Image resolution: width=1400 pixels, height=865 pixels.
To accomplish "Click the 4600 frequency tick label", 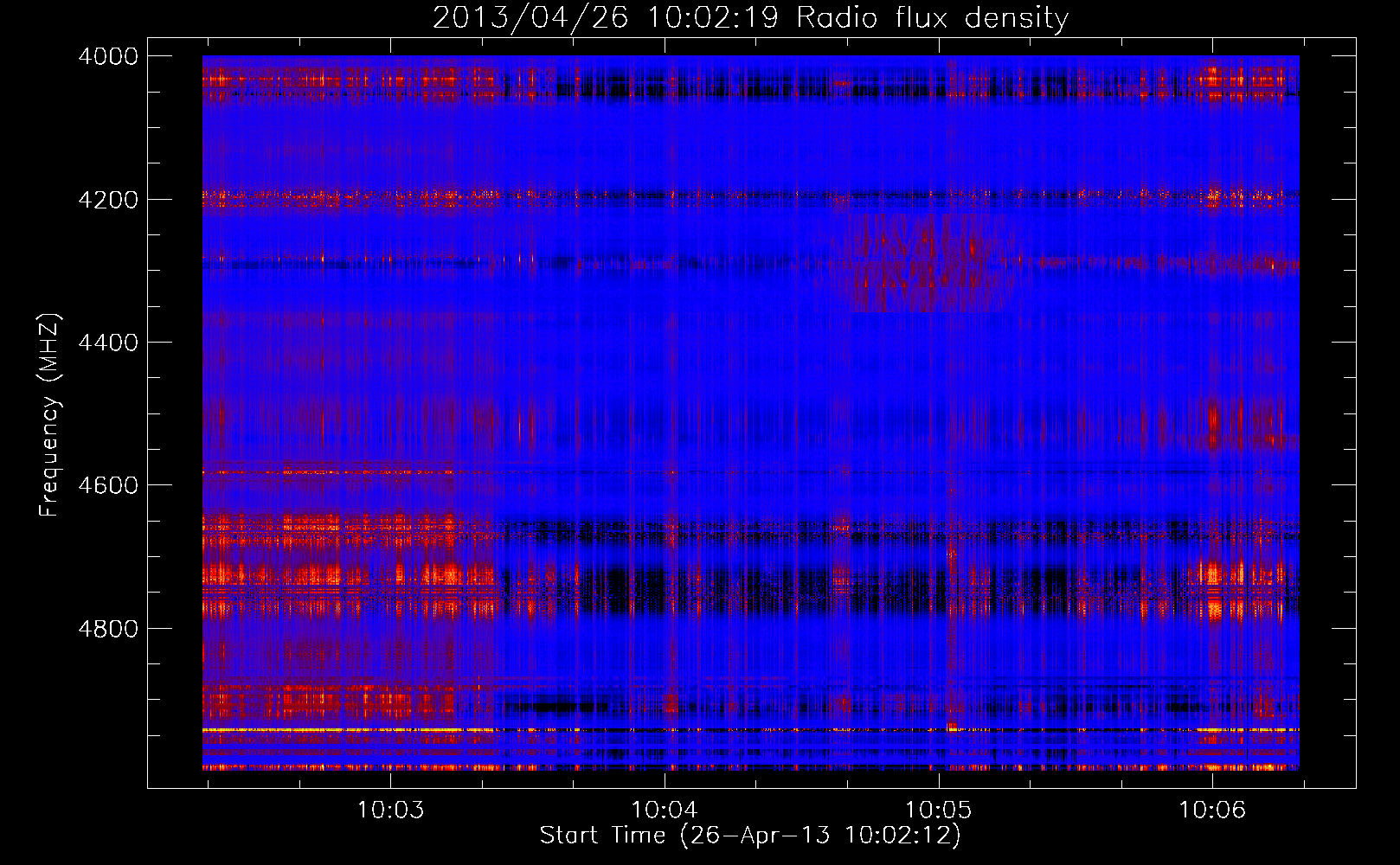I will tap(108, 485).
